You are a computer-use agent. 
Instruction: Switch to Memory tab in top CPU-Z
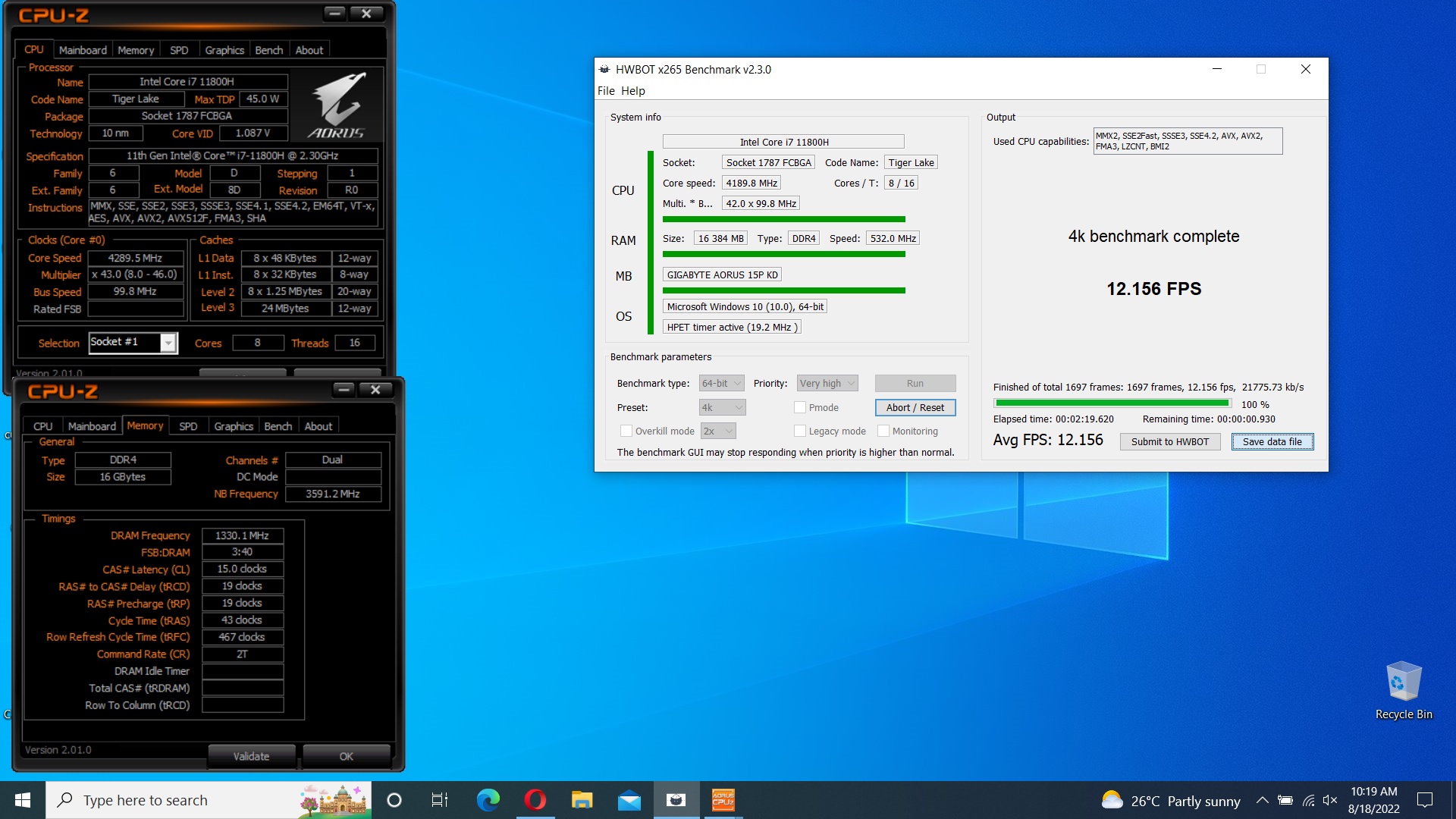click(136, 50)
